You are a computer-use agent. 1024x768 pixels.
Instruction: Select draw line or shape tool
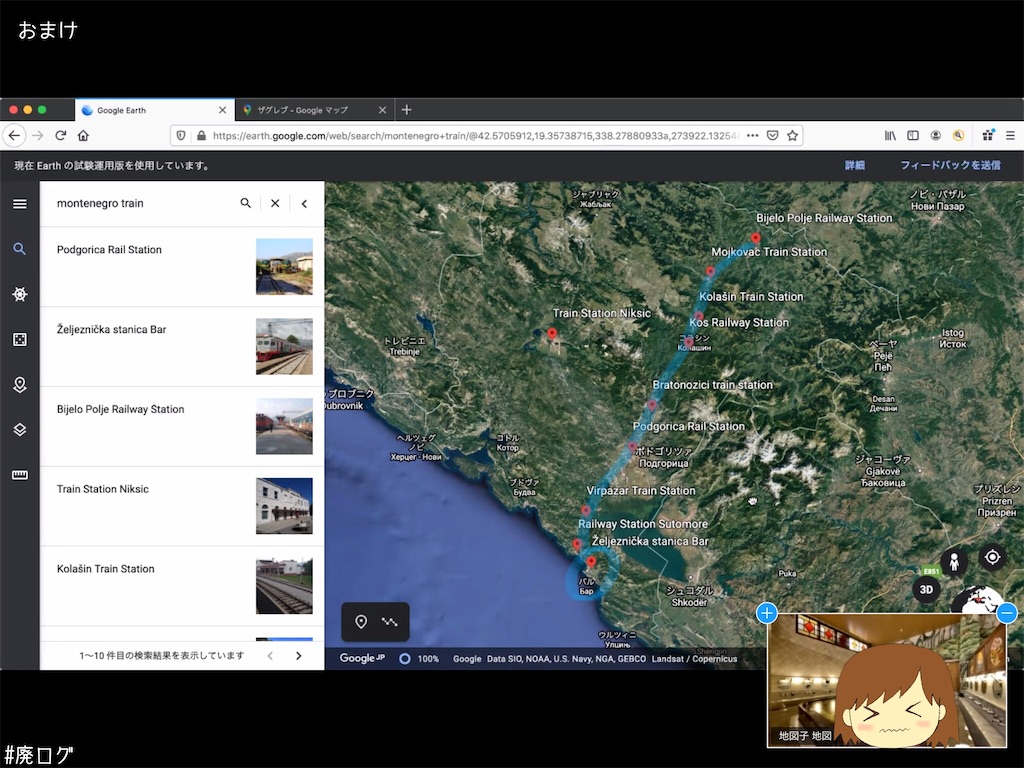[x=390, y=622]
